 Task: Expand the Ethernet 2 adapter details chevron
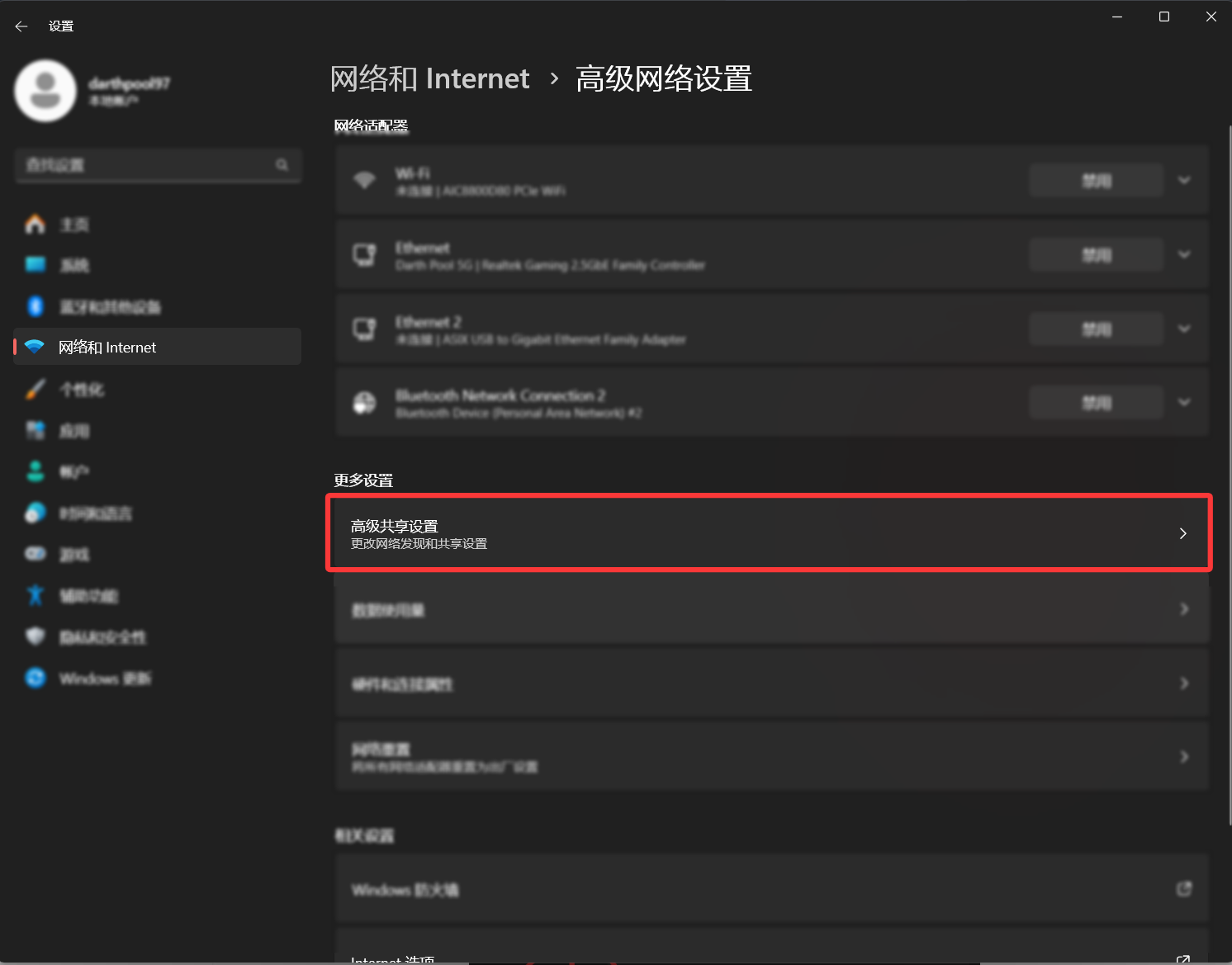click(1184, 329)
